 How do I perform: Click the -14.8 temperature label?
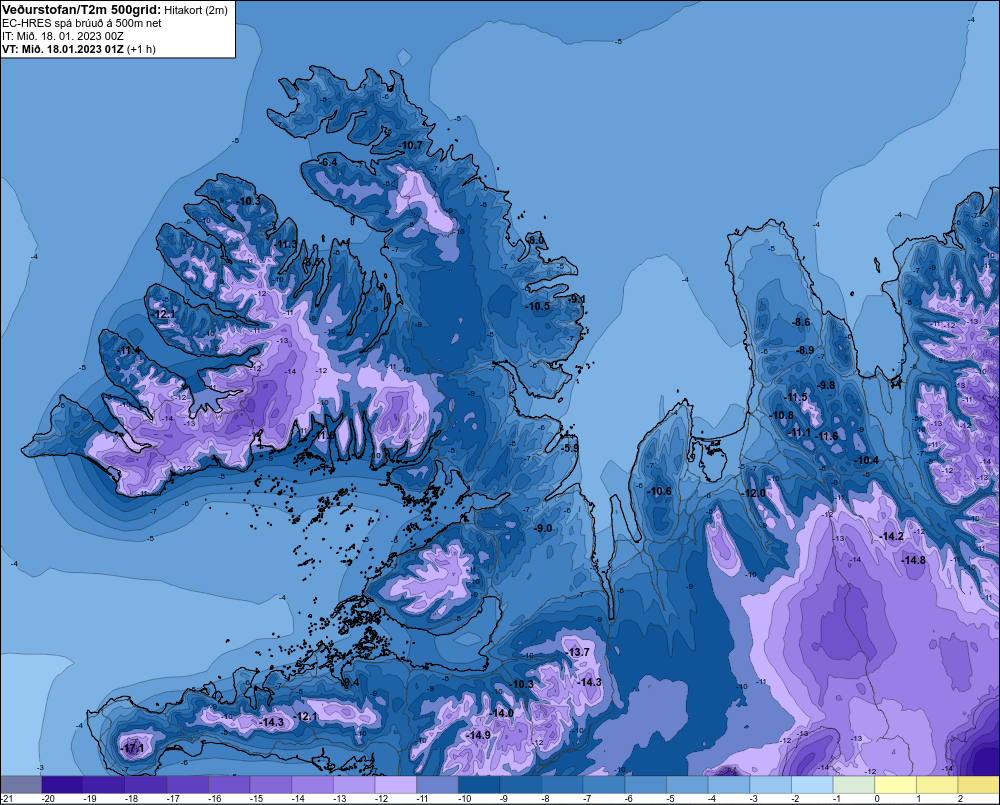(913, 560)
